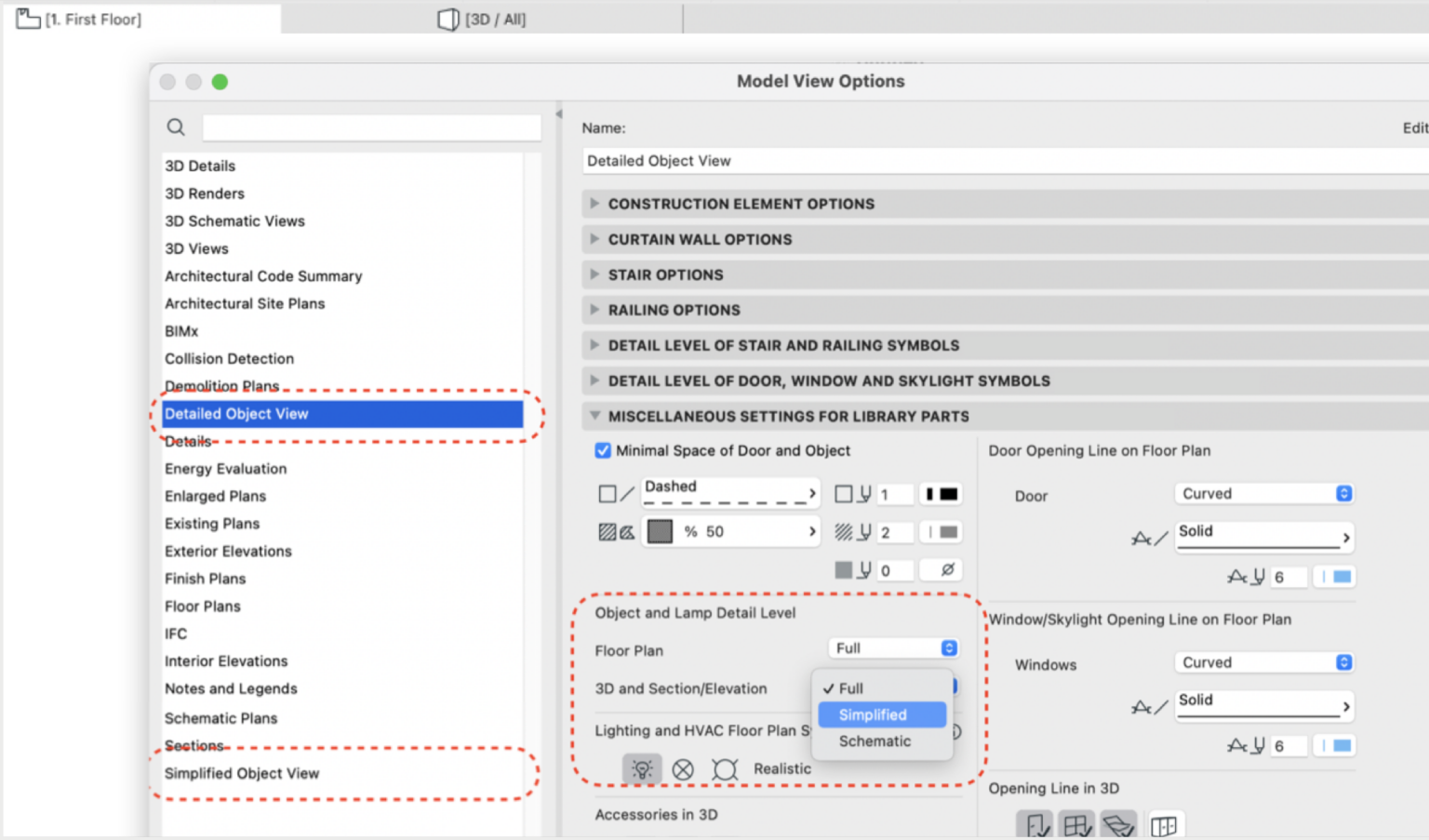Screen dimensions: 1429x840
Task: Select the crossed-circle lamp symbol icon
Action: 684,769
